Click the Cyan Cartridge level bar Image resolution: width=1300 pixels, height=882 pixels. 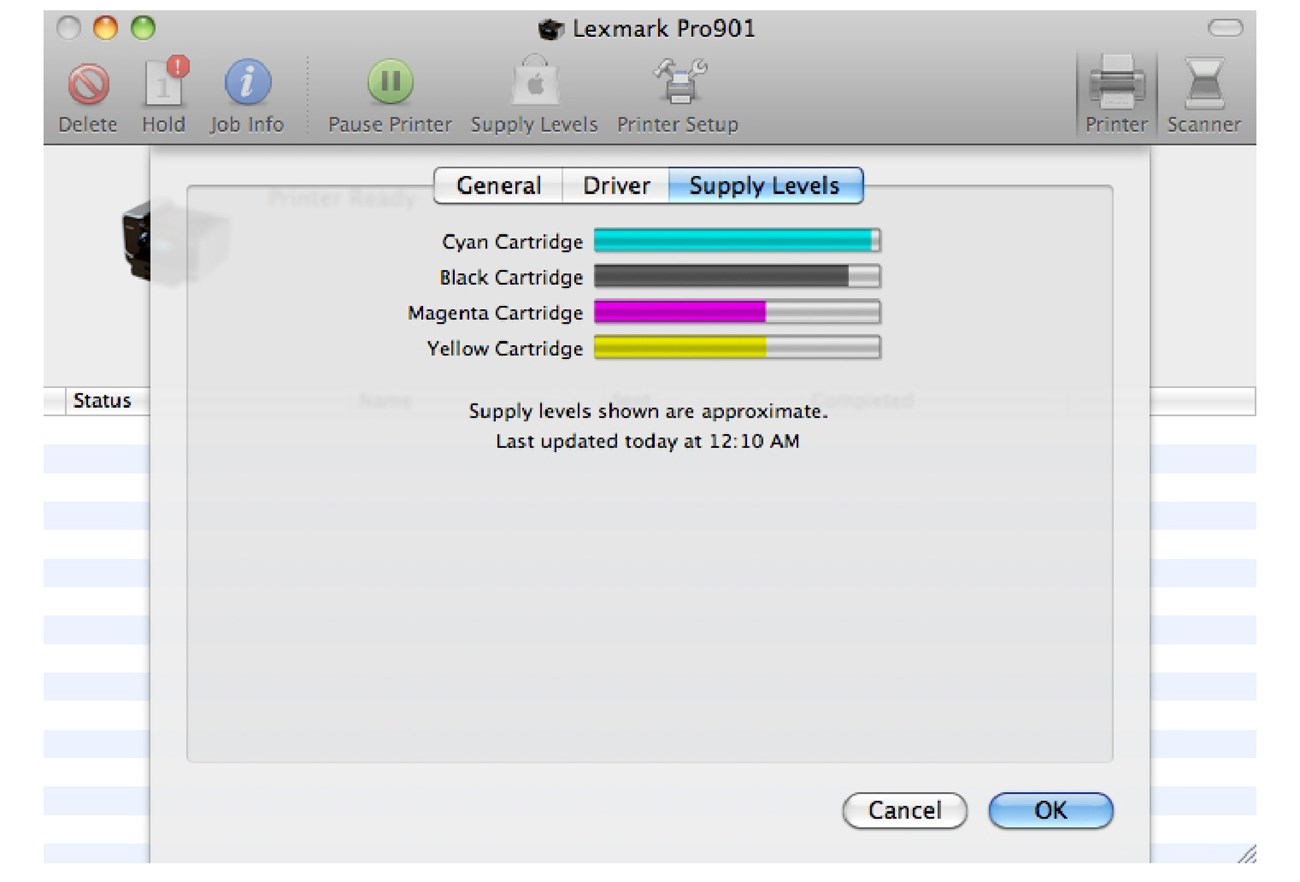pyautogui.click(x=737, y=241)
